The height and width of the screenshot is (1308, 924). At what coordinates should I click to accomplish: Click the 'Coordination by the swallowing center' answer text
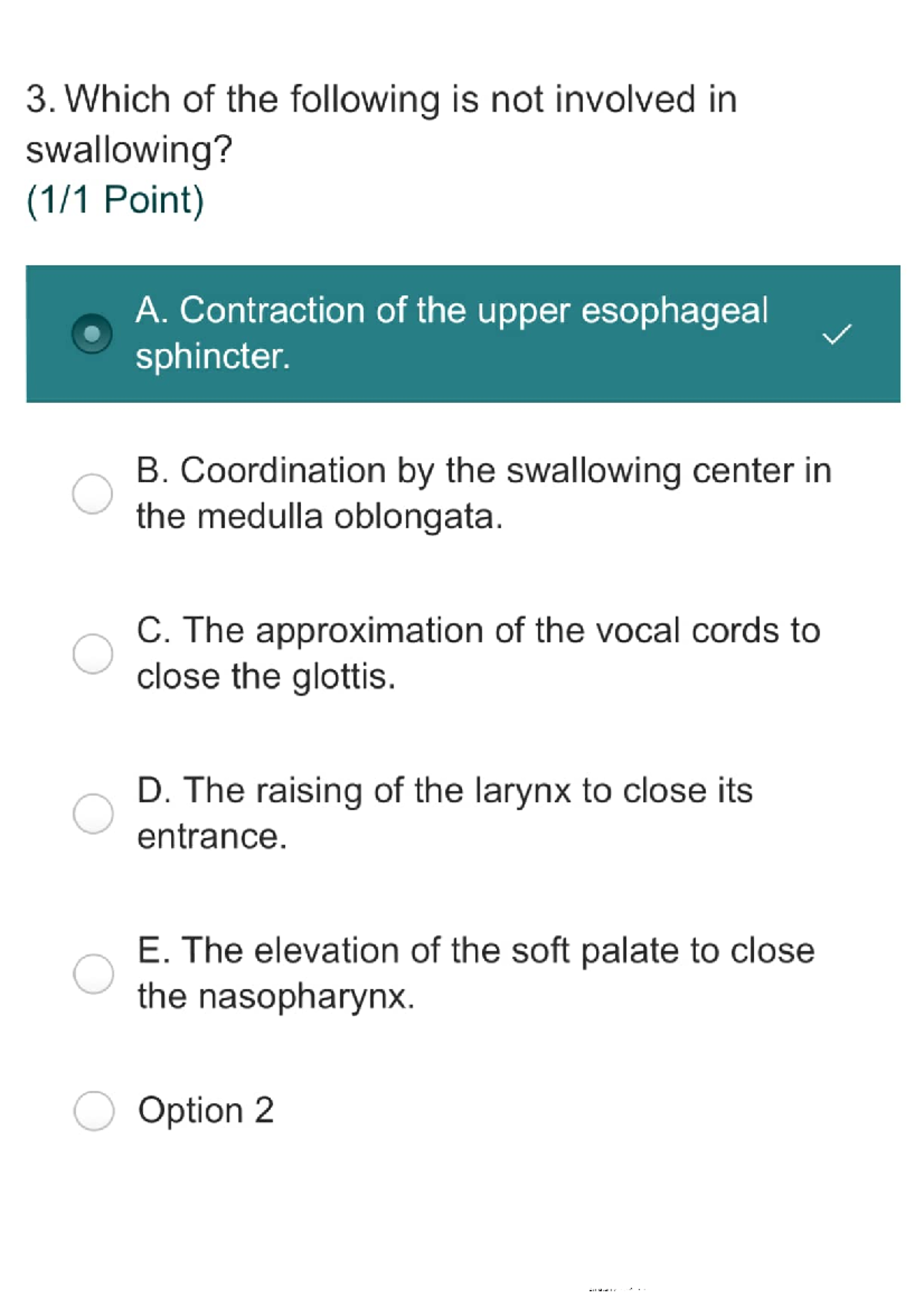pyautogui.click(x=484, y=471)
